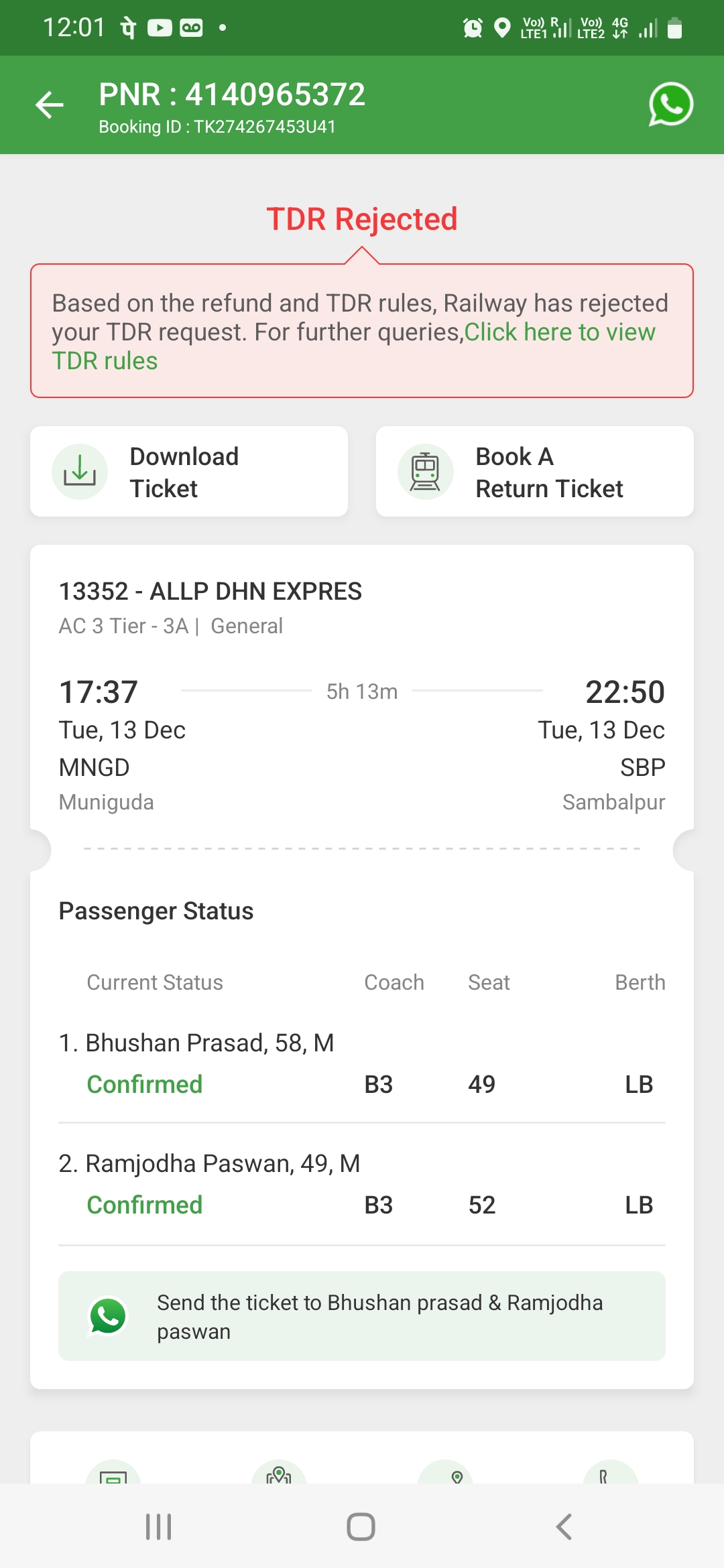Send the ticket to Bhushan prasad via WhatsApp
The height and width of the screenshot is (1568, 724).
coord(379,1316)
